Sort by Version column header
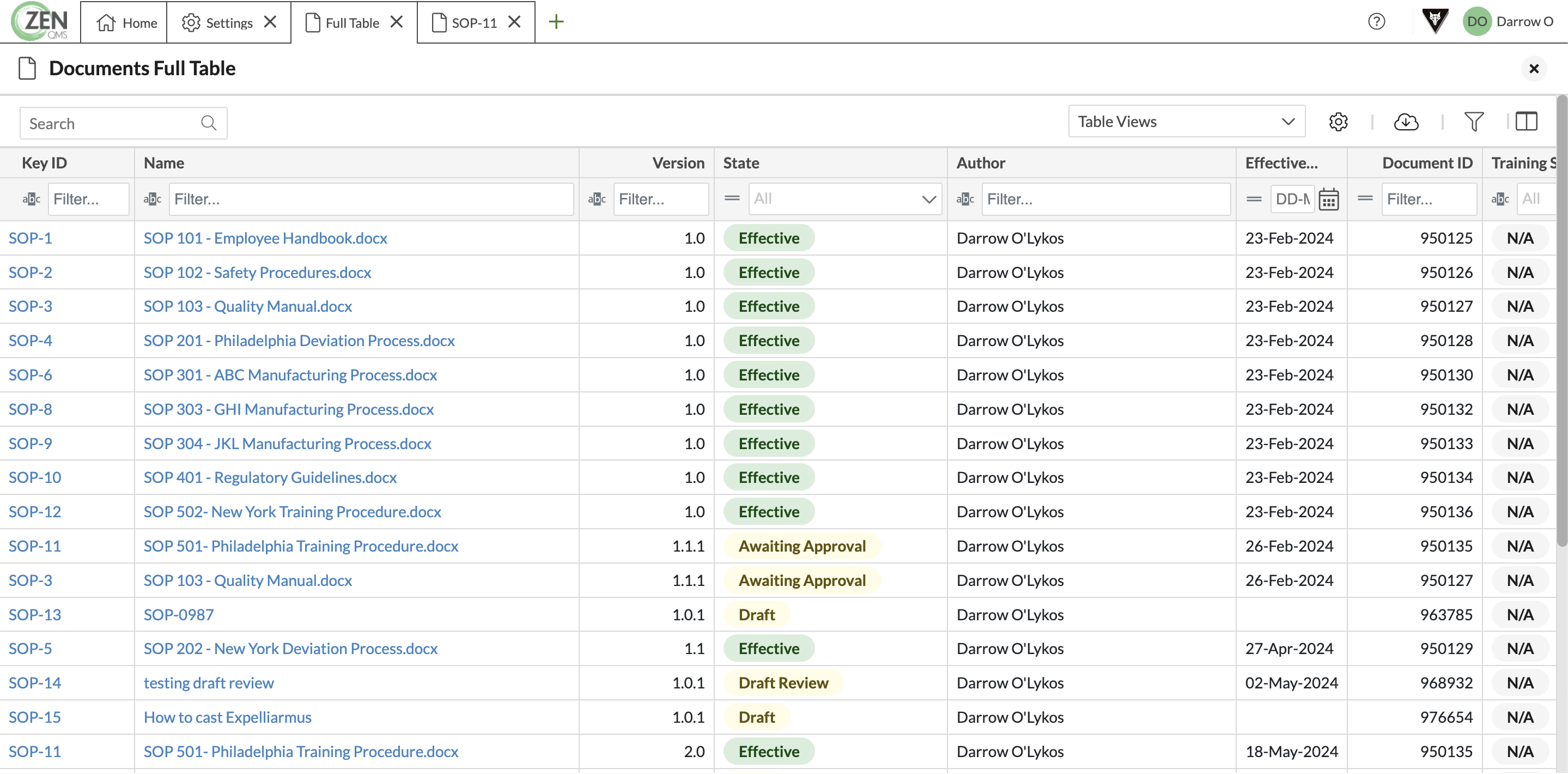 [x=678, y=163]
